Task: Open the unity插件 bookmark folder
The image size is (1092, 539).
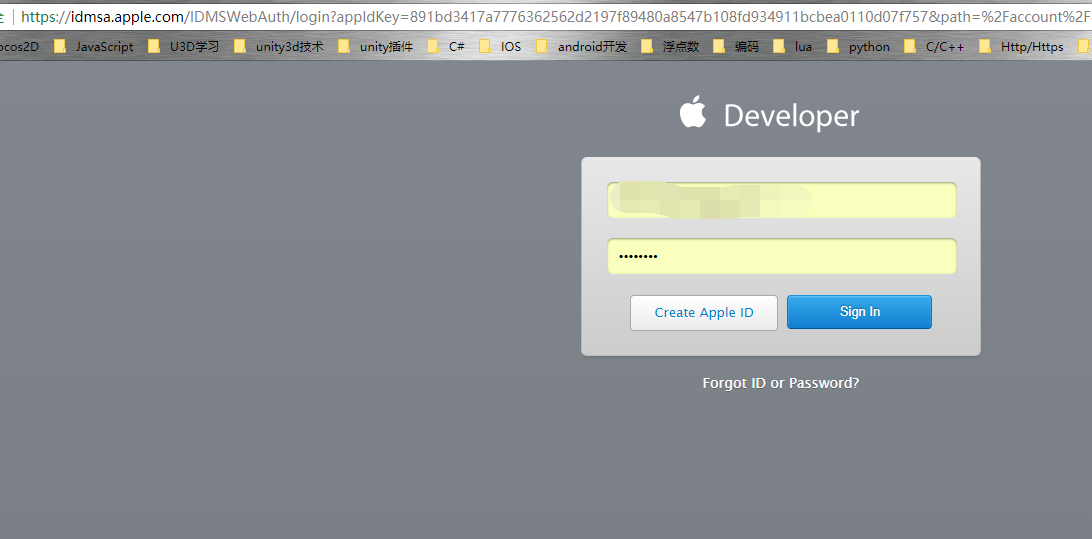Action: [376, 47]
